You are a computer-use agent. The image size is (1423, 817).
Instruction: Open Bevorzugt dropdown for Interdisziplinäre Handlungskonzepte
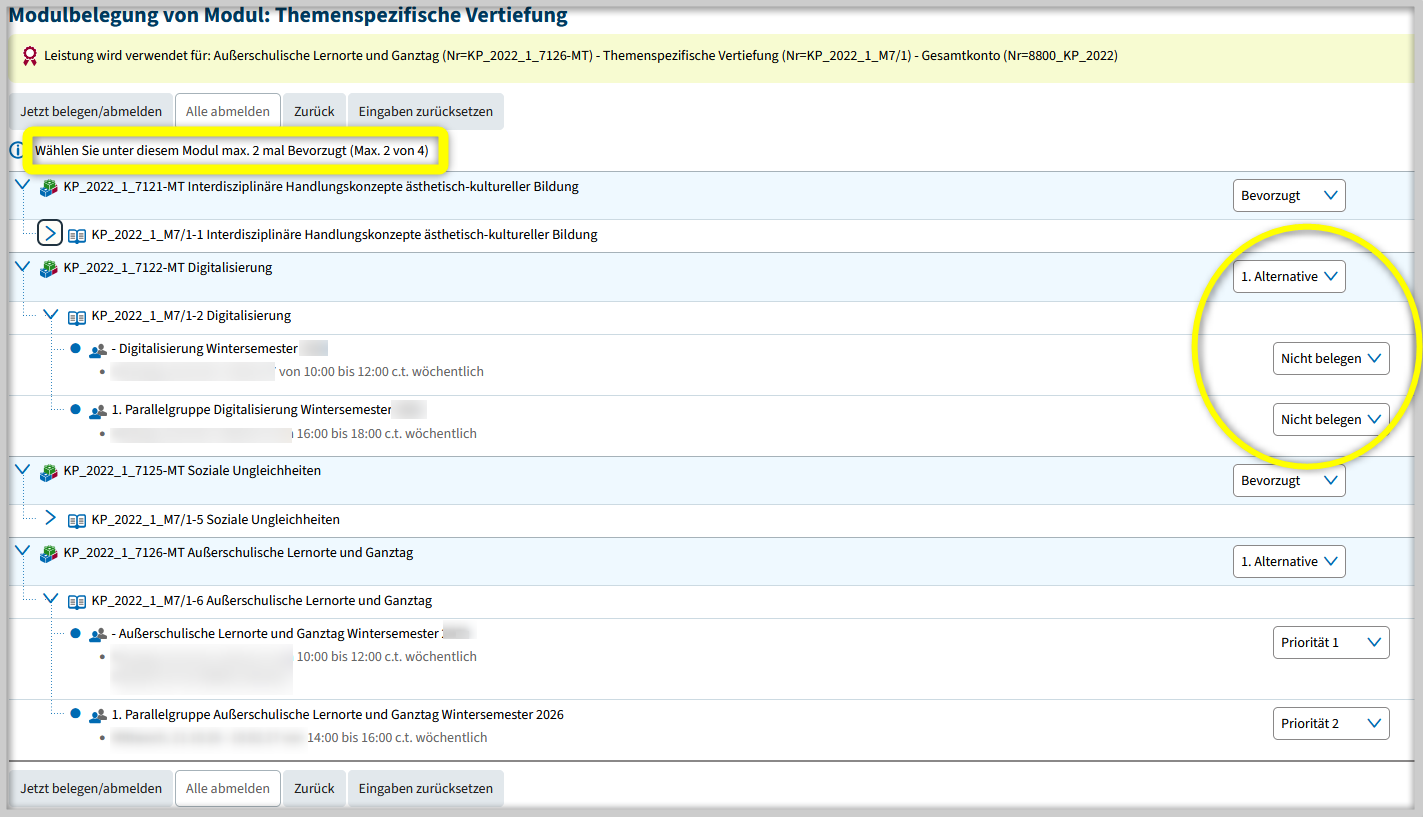[x=1289, y=196]
